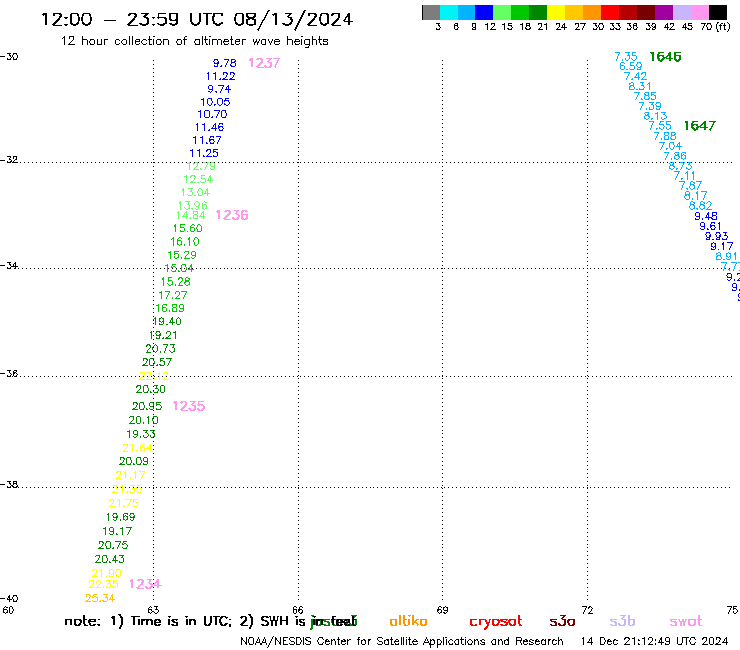Click the title 12:00 – 23:59 UTC 08/13/2024
Image resolution: width=740 pixels, height=650 pixels.
[197, 19]
